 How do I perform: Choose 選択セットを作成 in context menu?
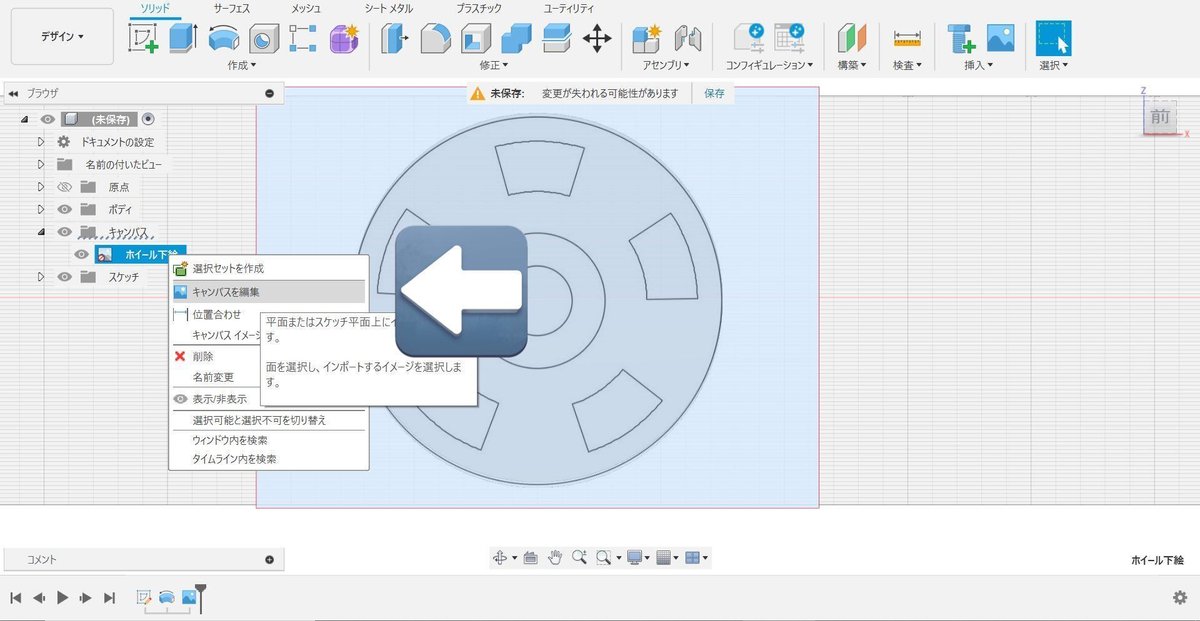tap(268, 269)
